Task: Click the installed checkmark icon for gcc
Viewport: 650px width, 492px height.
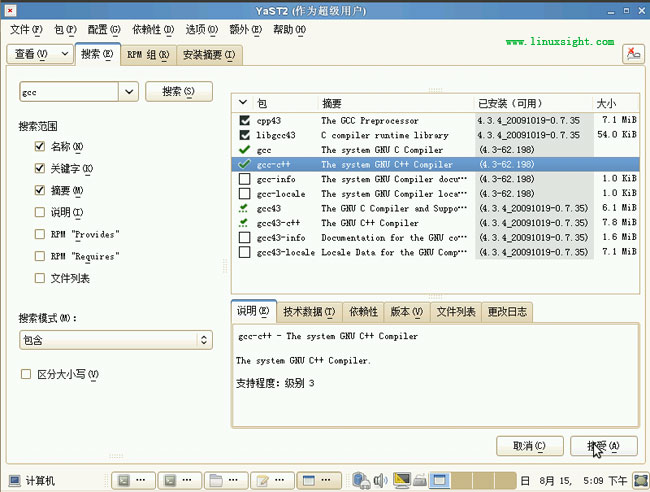Action: pyautogui.click(x=245, y=150)
